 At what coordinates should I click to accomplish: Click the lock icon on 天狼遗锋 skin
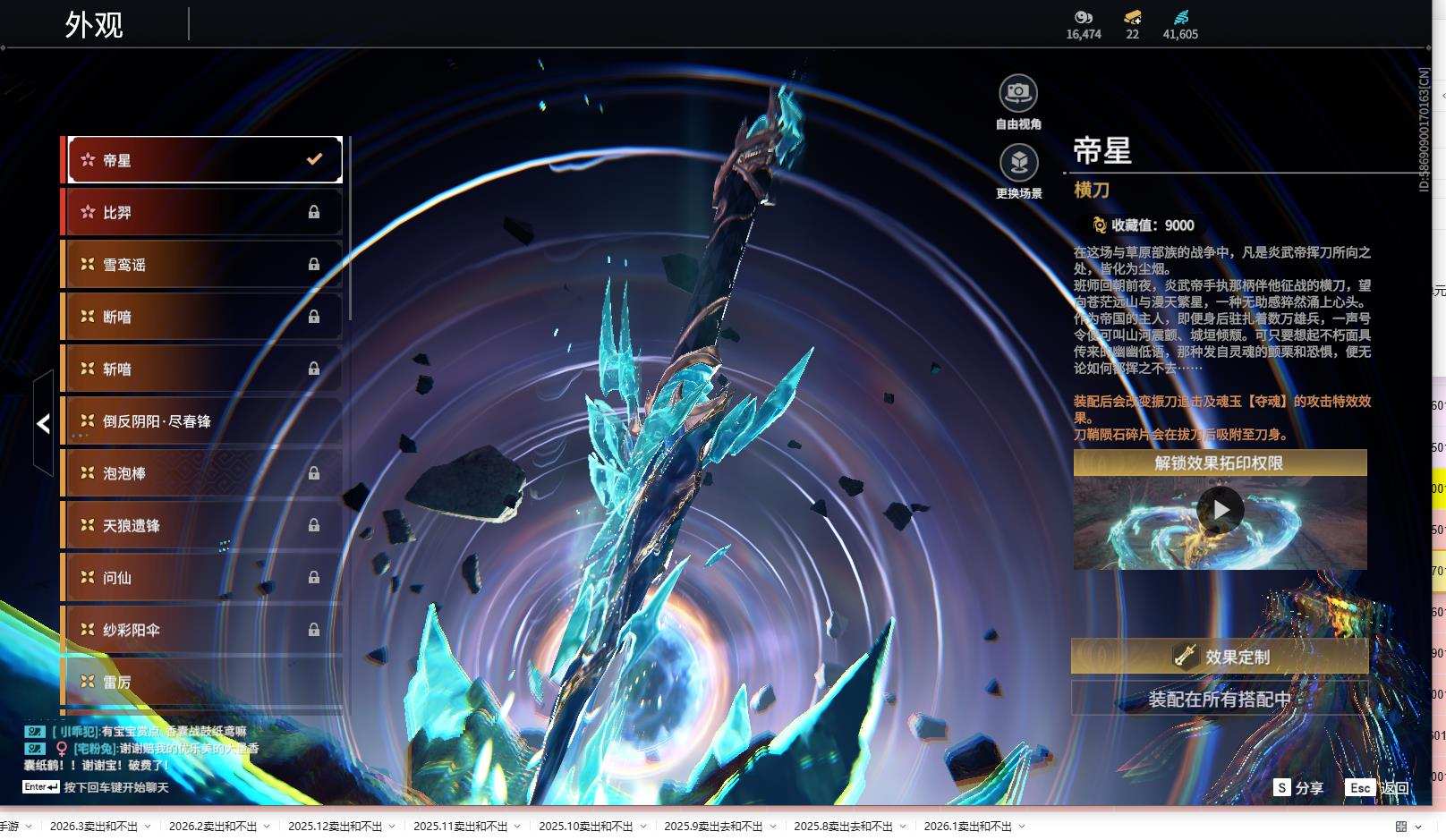pos(314,525)
